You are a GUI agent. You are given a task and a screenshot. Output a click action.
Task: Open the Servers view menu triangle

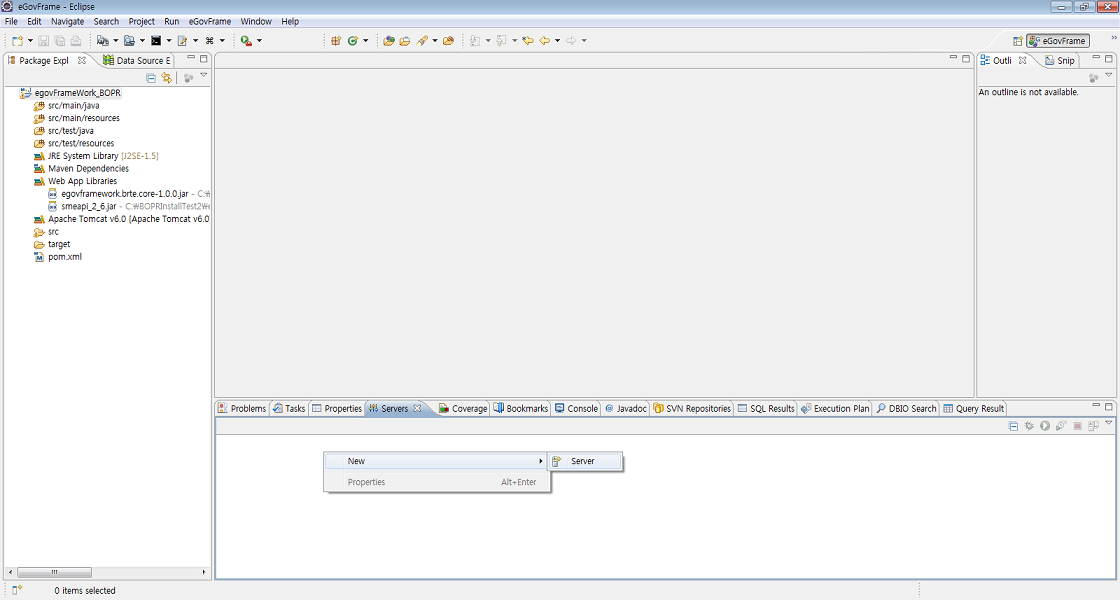point(1108,425)
